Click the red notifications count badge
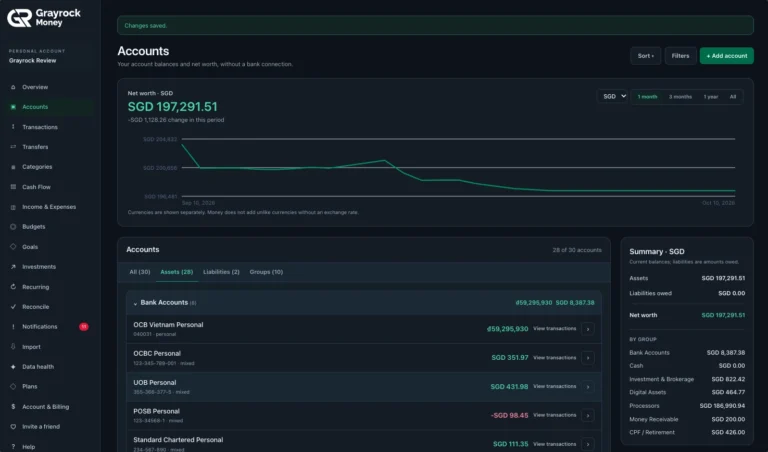This screenshot has width=768, height=452. point(84,327)
